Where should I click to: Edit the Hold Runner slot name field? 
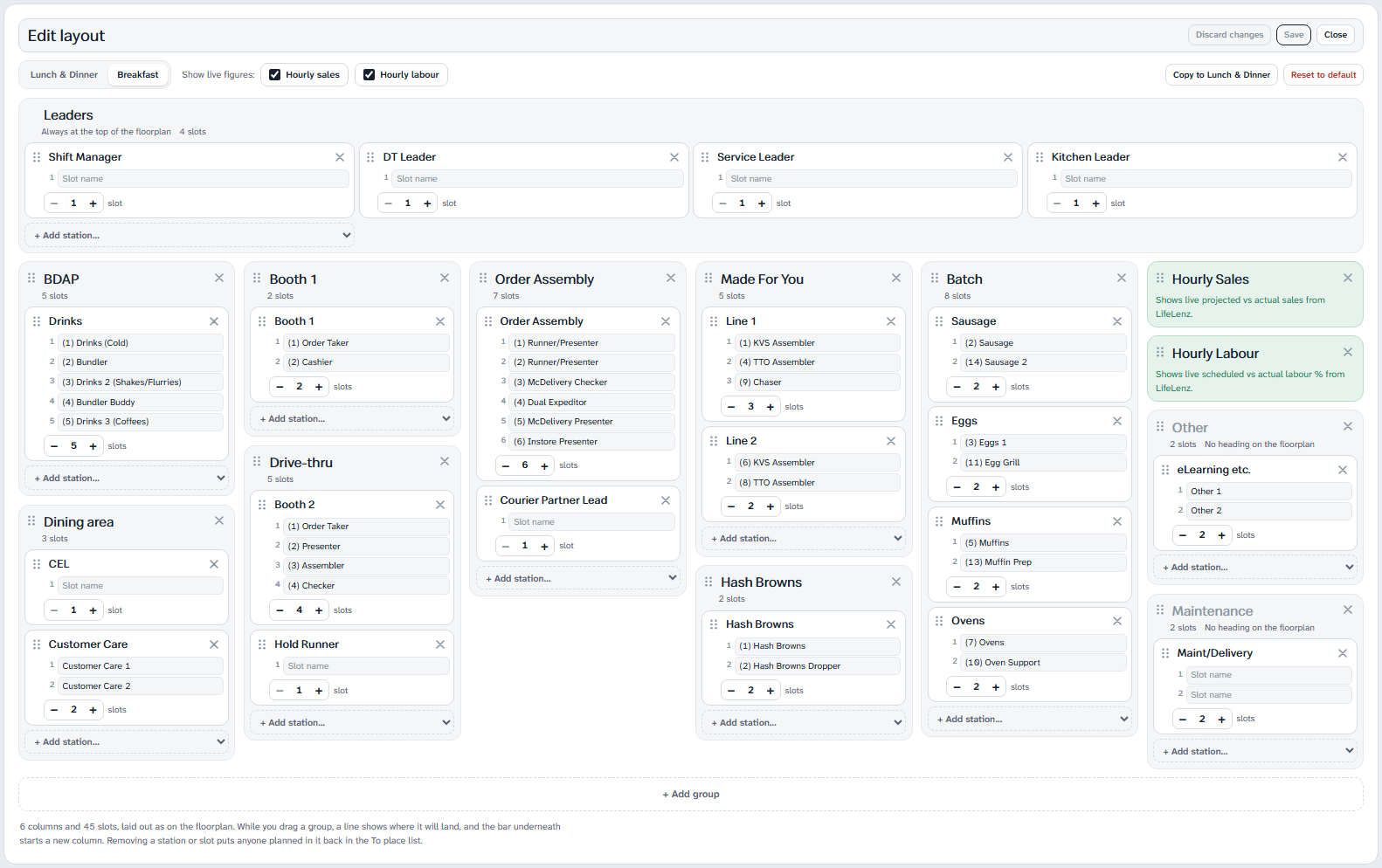point(366,666)
